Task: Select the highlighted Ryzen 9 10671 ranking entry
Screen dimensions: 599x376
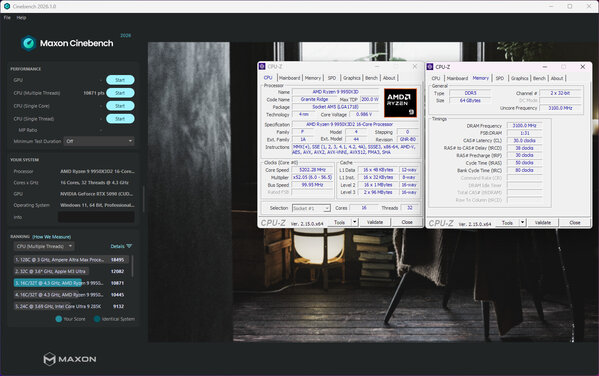Action: pos(71,283)
